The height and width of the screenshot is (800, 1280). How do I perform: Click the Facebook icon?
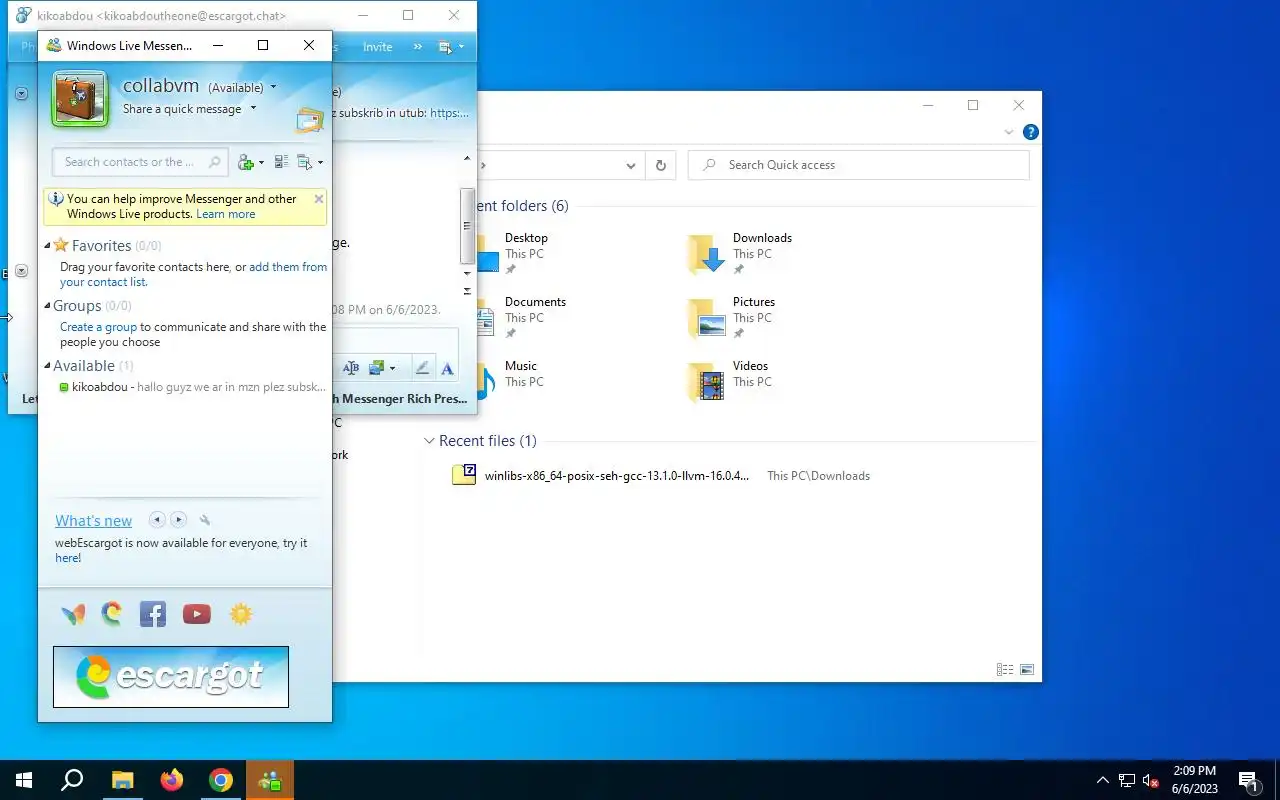153,614
